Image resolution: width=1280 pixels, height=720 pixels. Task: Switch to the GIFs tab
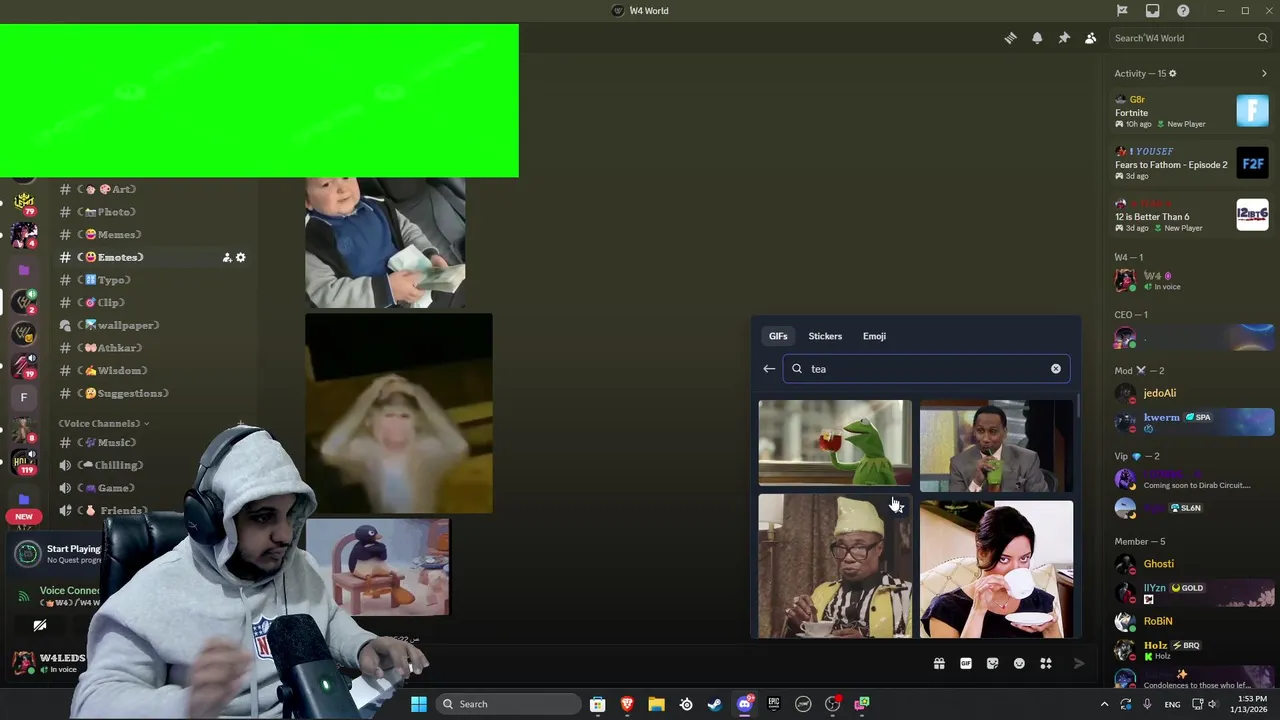pos(778,336)
